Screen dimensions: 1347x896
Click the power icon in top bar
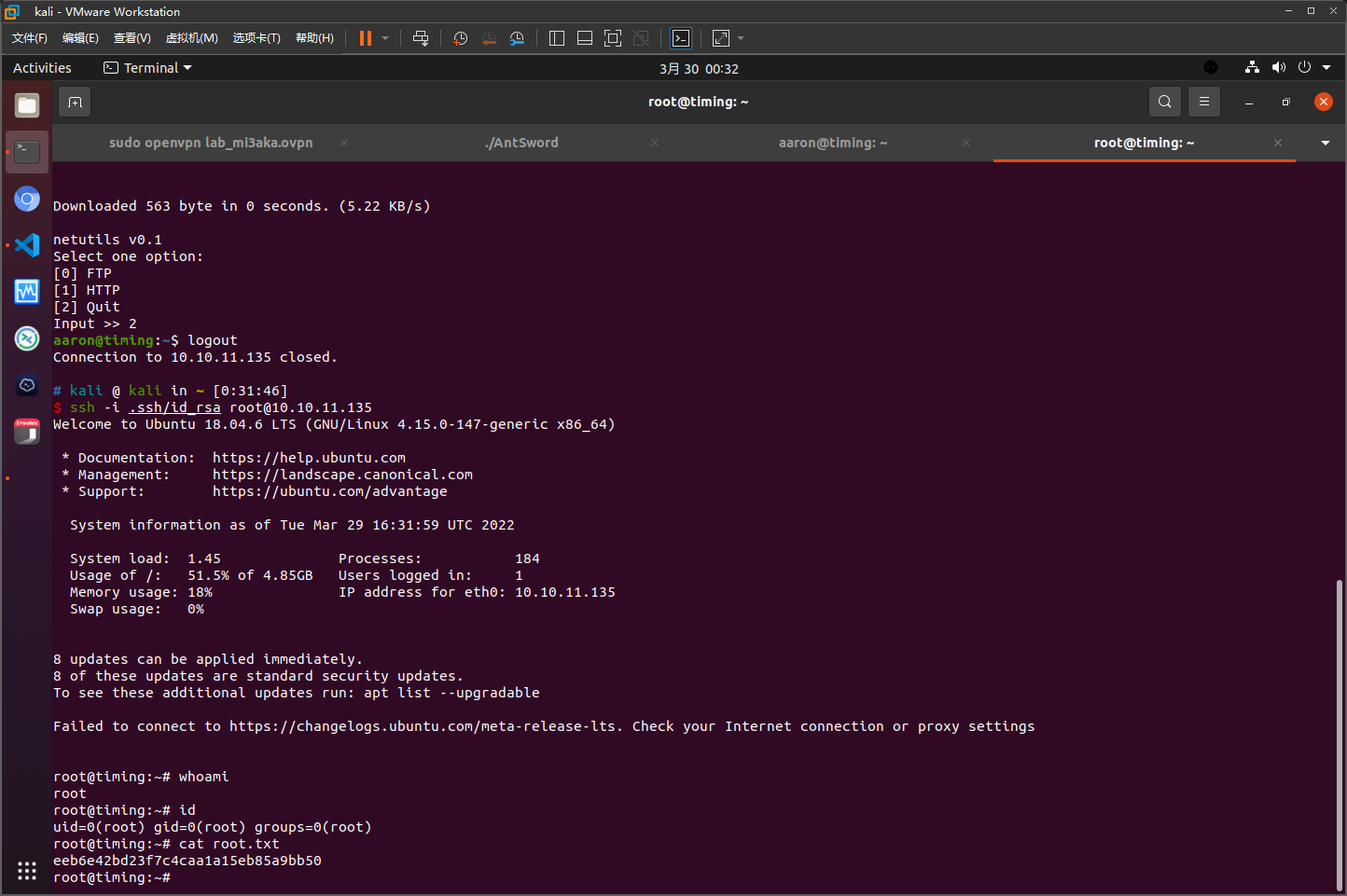[x=1304, y=67]
